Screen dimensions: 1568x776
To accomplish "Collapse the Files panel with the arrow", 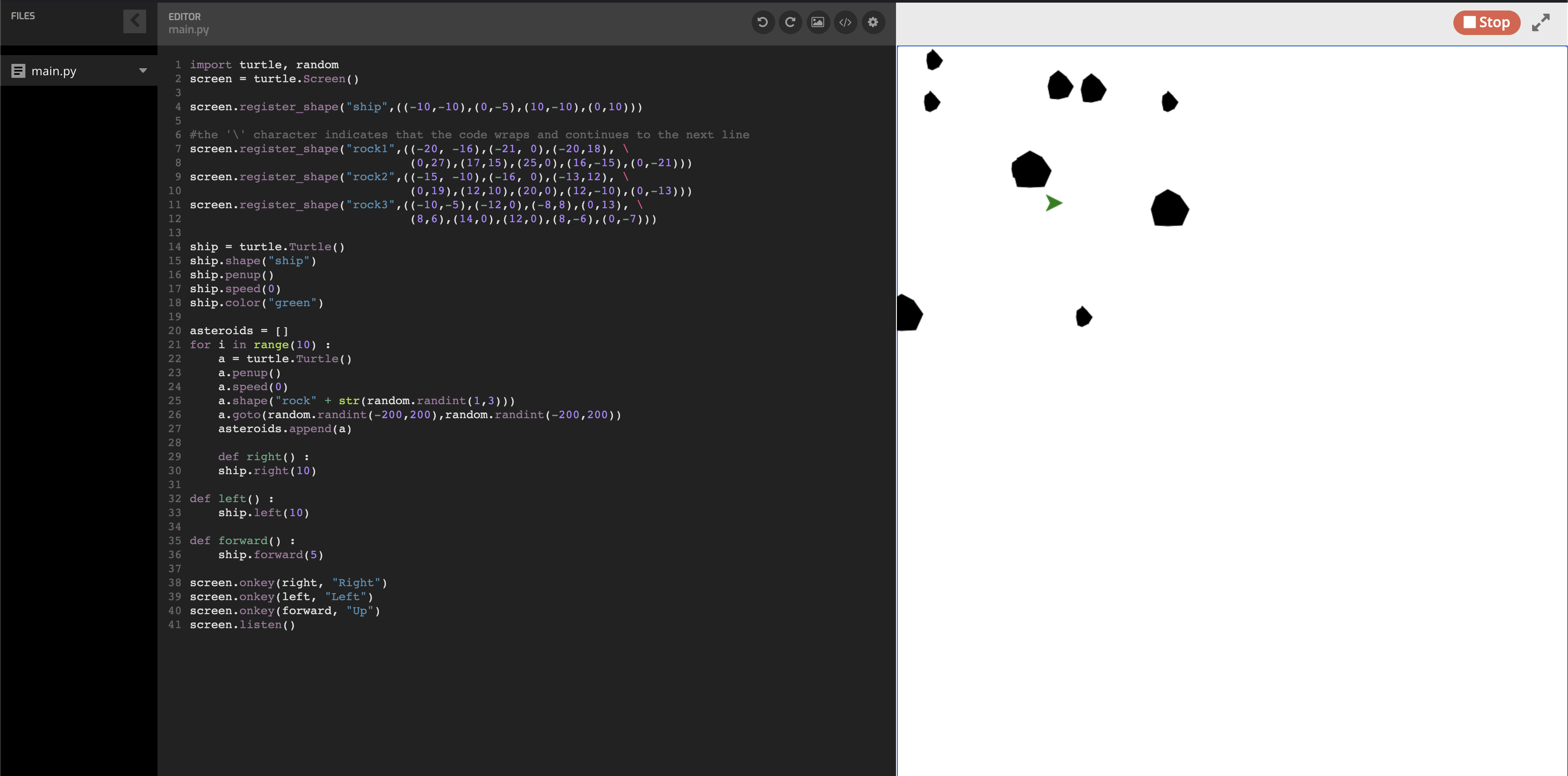I will 134,21.
